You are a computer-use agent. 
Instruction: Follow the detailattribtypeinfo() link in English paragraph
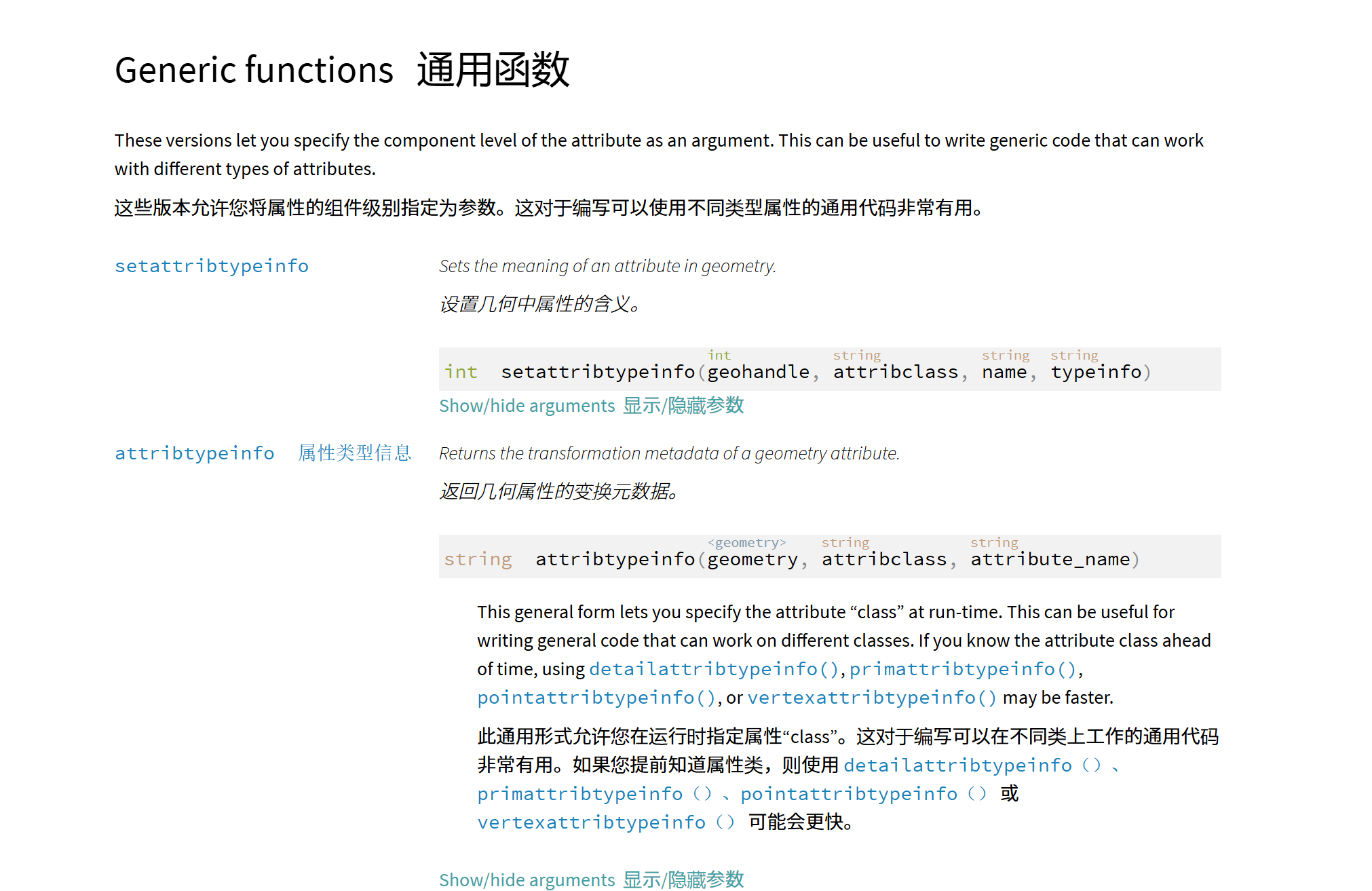714,669
